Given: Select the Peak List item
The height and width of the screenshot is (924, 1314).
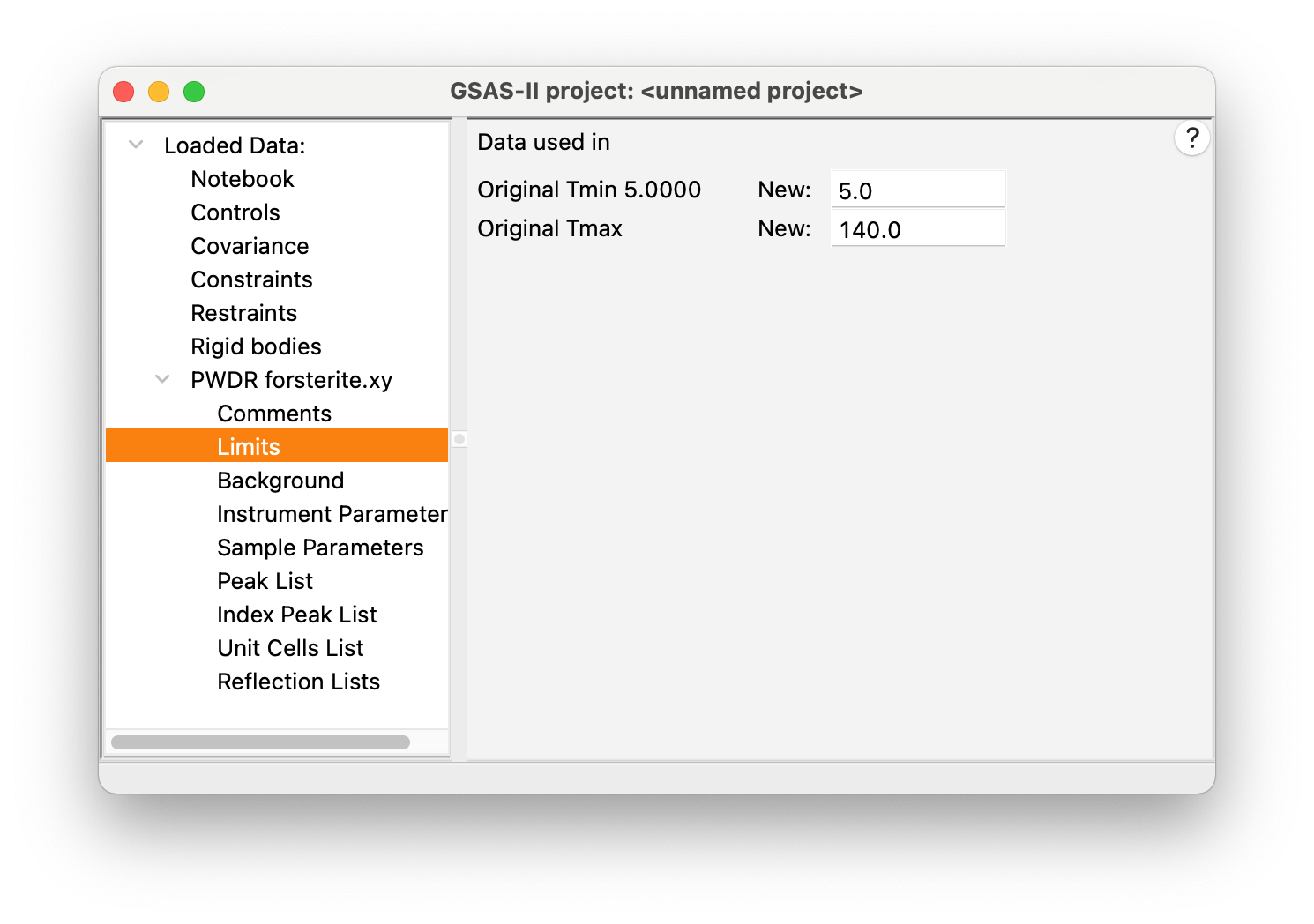Looking at the screenshot, I should (265, 581).
